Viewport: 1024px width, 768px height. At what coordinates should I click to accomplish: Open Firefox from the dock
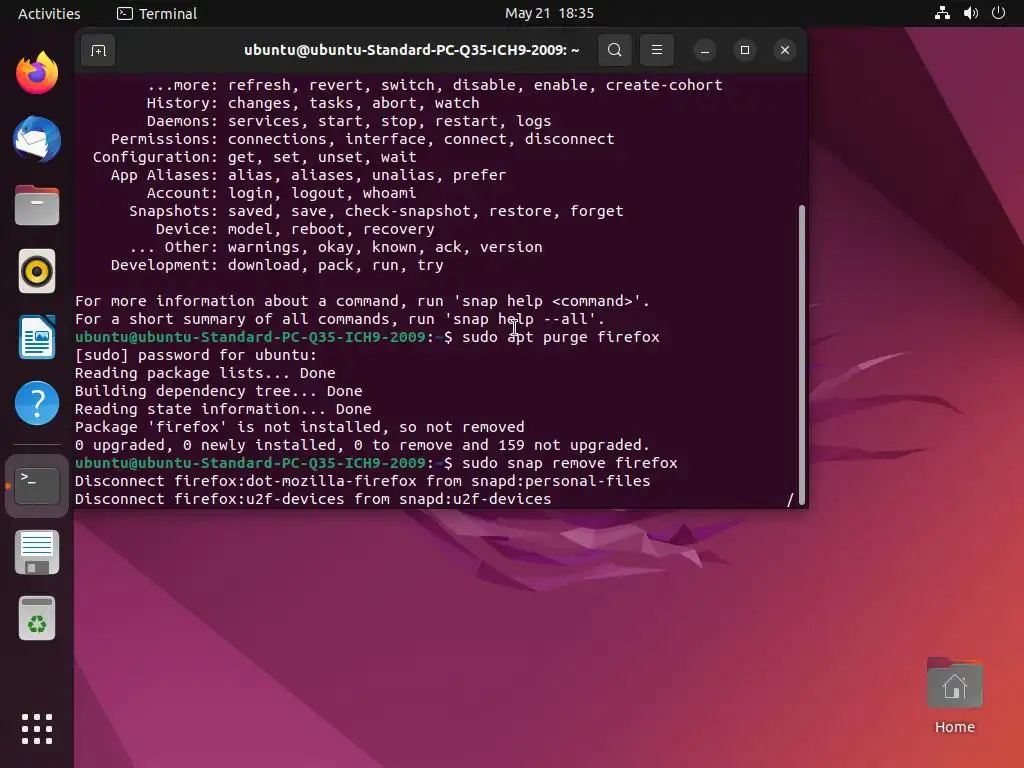click(37, 72)
